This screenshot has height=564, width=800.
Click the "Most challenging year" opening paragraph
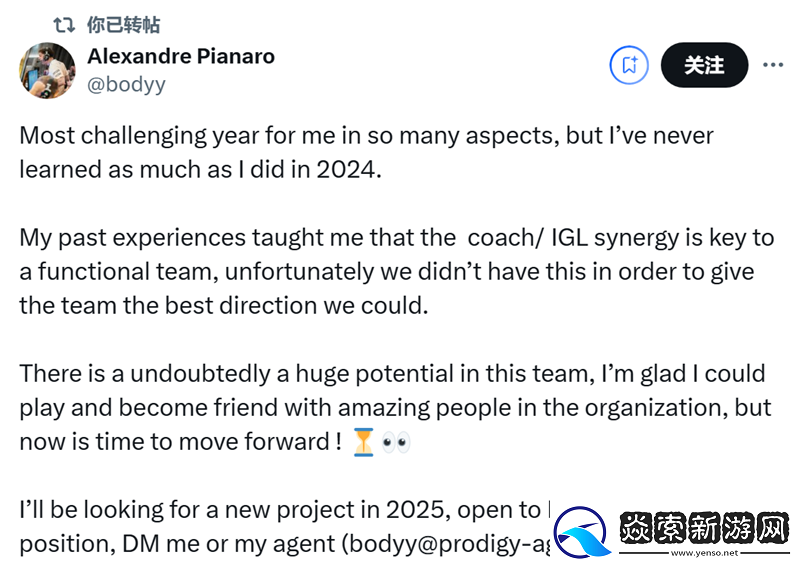click(366, 135)
